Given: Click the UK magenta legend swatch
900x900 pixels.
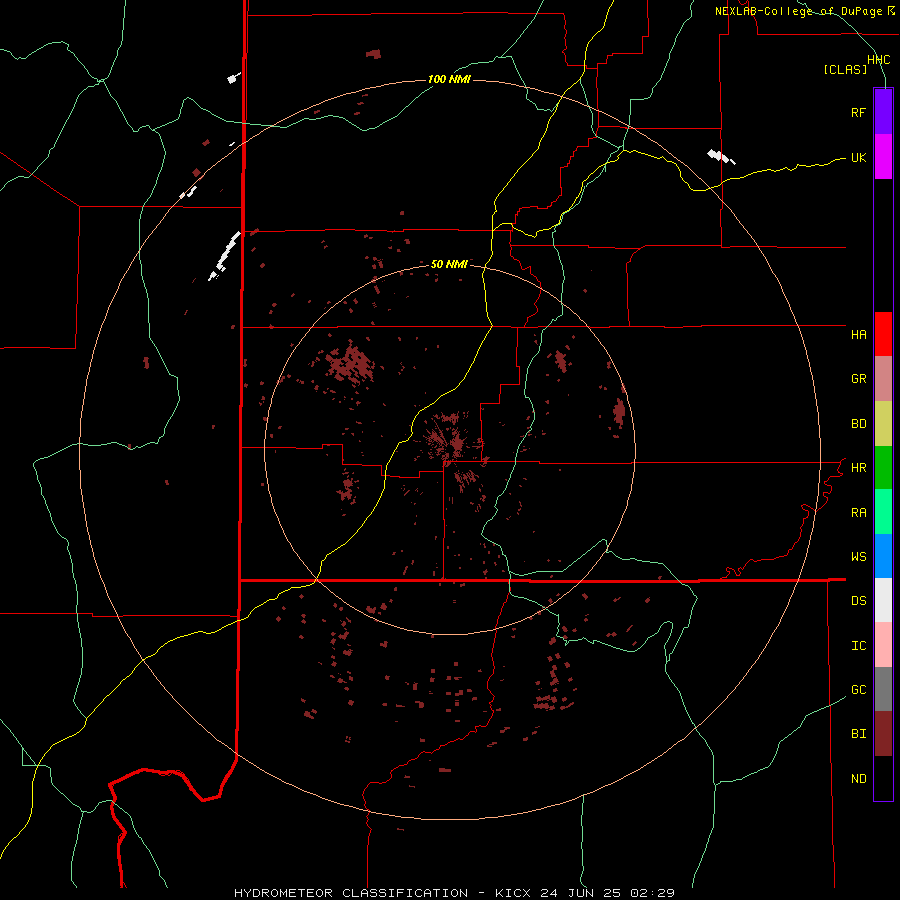Looking at the screenshot, I should pos(883,157).
